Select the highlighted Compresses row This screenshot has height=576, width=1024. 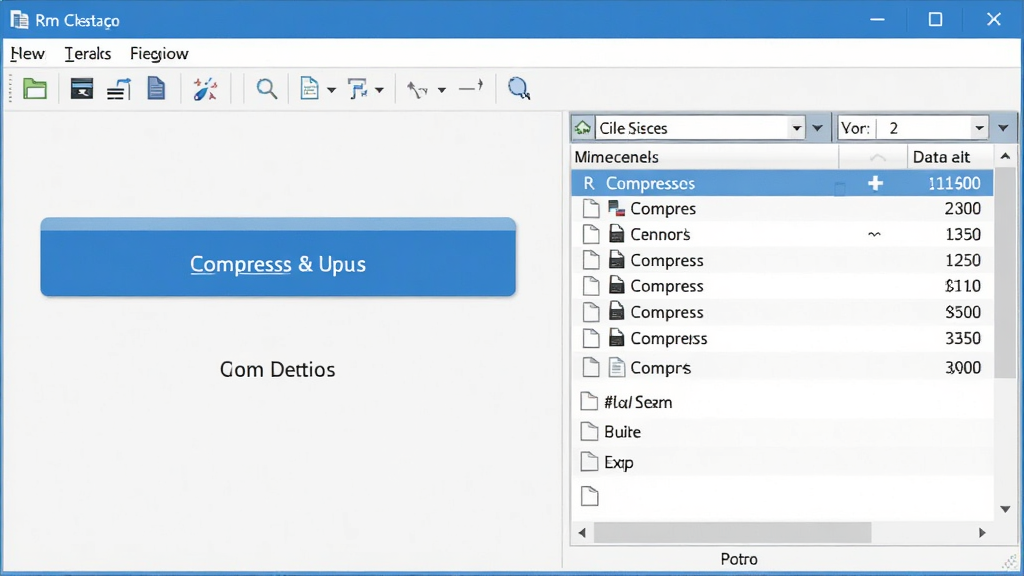[782, 183]
